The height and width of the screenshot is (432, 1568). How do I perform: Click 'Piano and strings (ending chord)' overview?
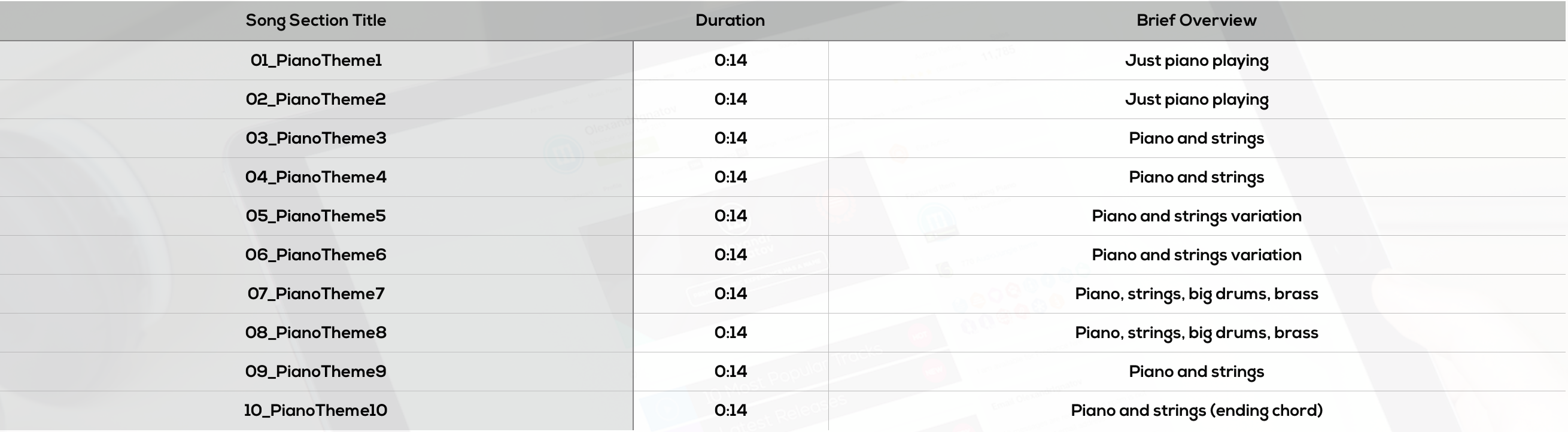point(1197,411)
